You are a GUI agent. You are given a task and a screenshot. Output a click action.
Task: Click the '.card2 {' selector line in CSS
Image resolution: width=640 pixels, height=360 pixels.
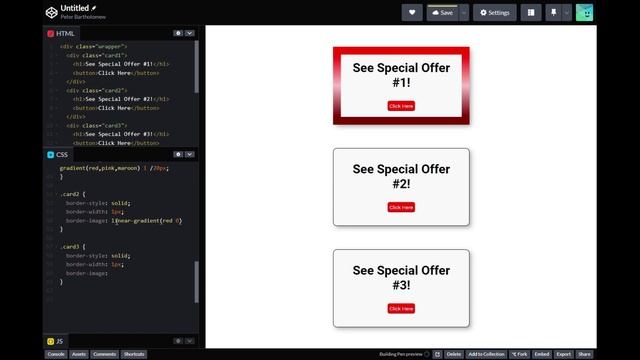[73, 194]
